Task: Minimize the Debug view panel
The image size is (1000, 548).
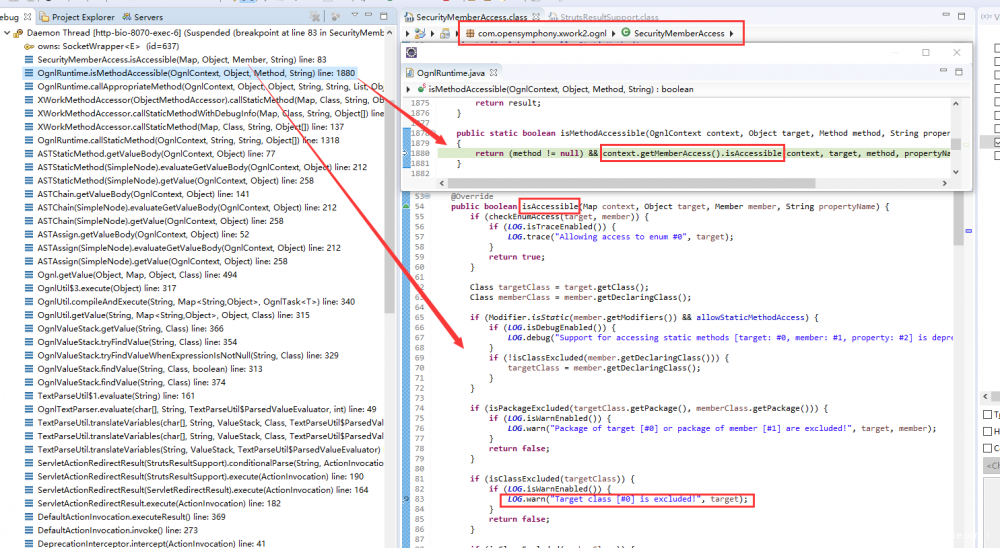Action: tap(369, 15)
